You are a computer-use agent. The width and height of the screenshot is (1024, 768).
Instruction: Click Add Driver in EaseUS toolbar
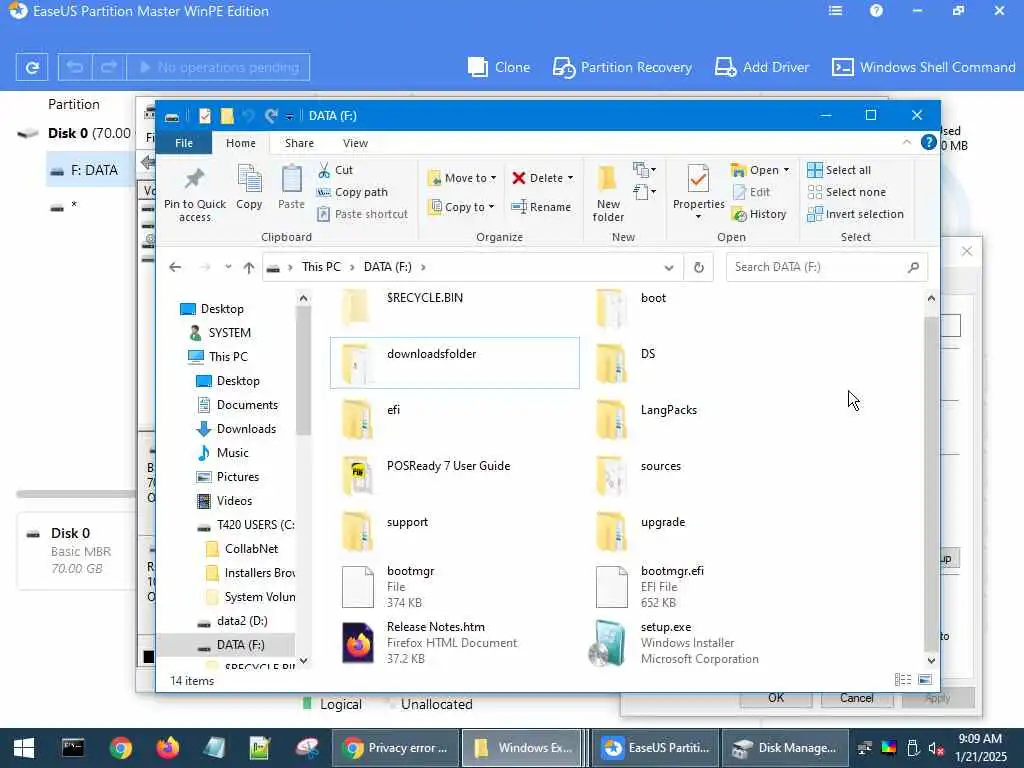761,67
